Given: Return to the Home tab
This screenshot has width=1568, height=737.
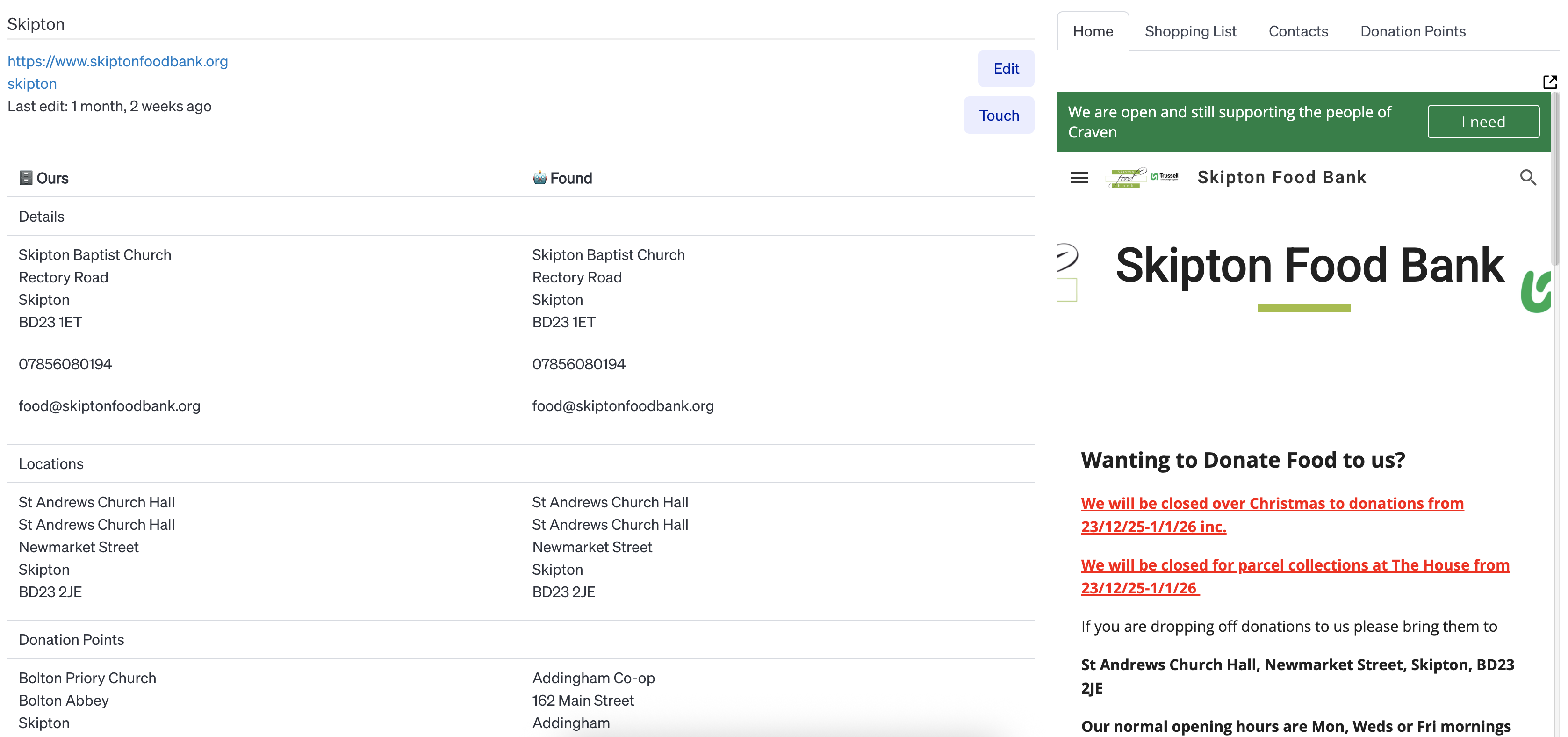Looking at the screenshot, I should [x=1093, y=31].
